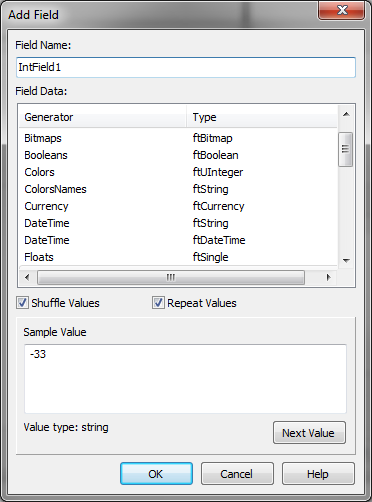Viewport: 372px width, 502px height.
Task: Click the list's scroll down arrow
Action: tap(346, 260)
